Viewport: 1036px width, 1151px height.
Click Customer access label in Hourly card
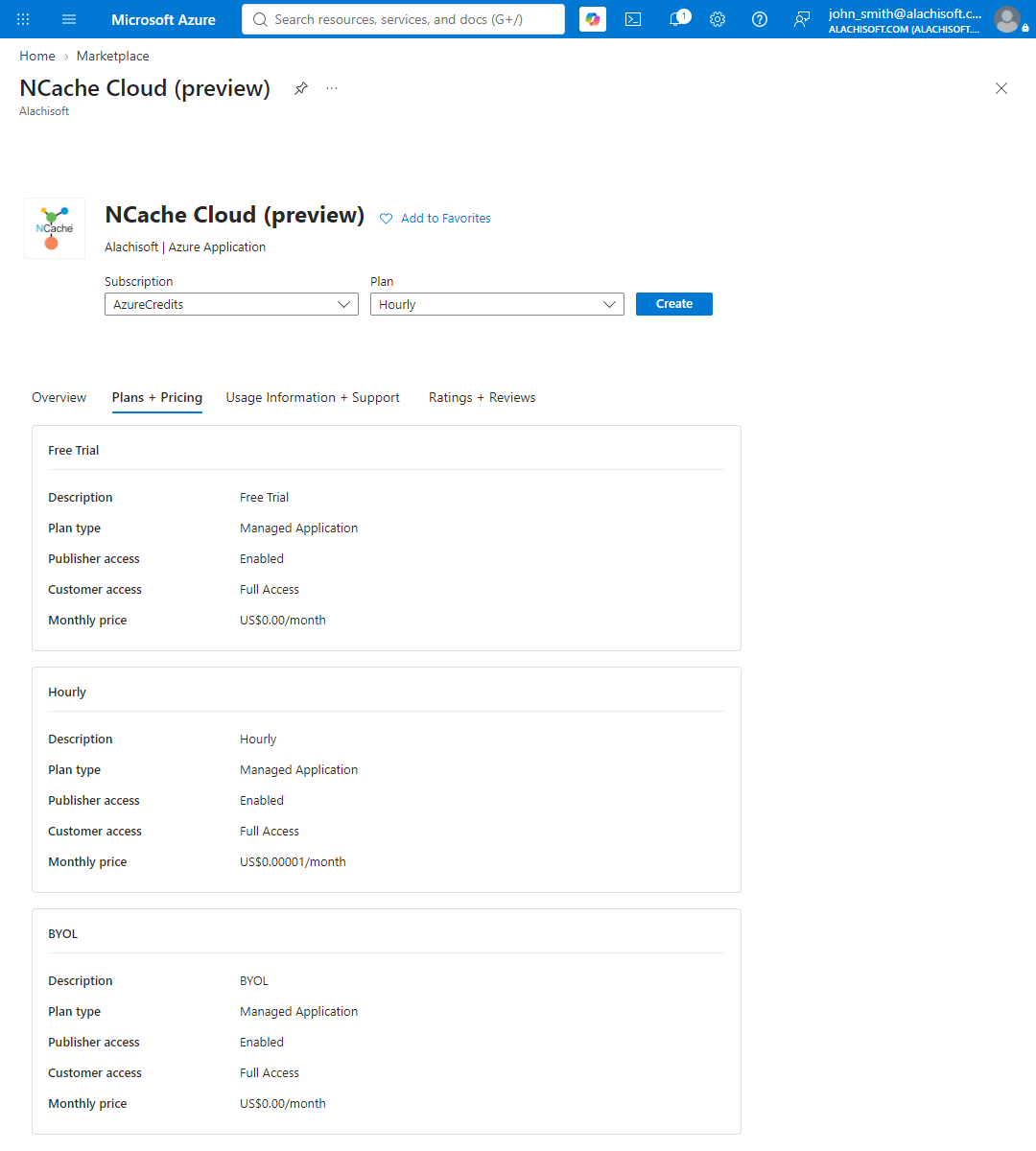coord(95,831)
